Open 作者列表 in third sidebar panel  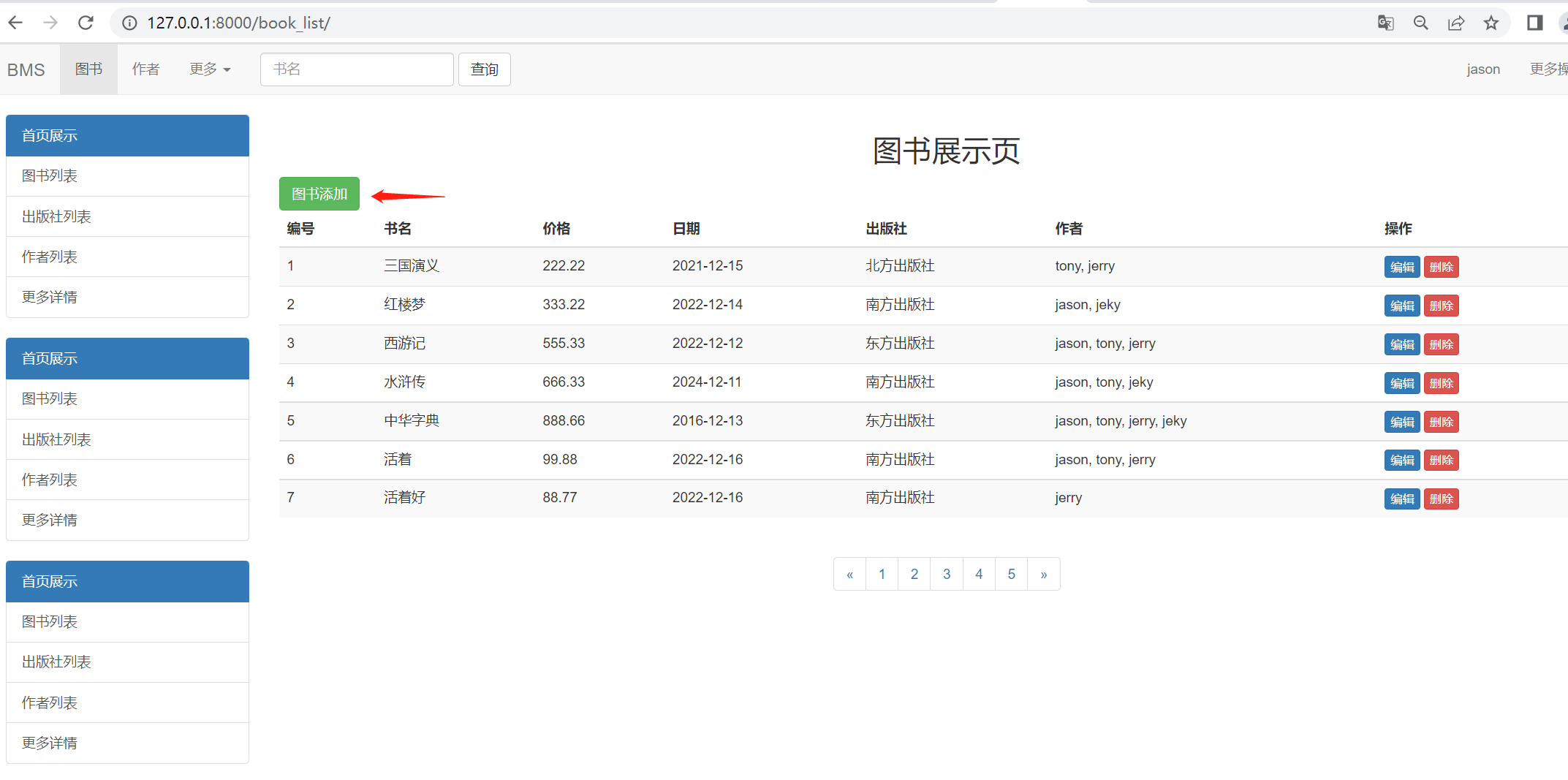coord(127,703)
